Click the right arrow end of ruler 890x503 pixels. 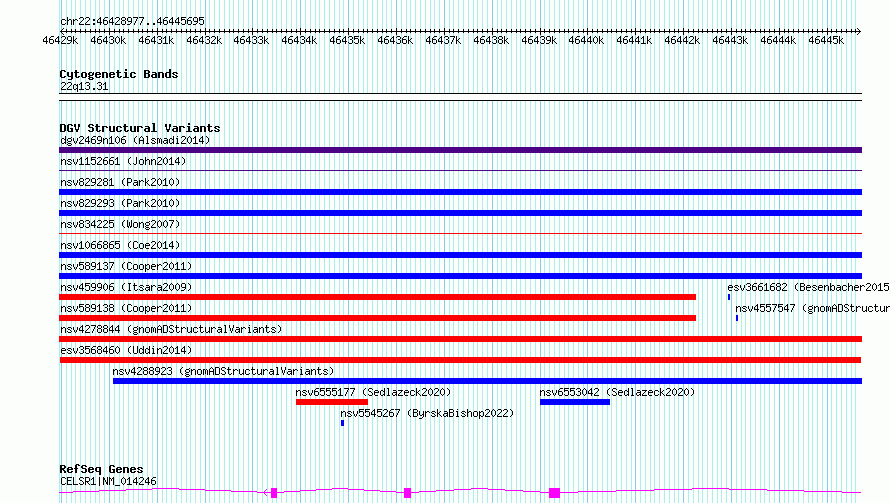[x=858, y=31]
